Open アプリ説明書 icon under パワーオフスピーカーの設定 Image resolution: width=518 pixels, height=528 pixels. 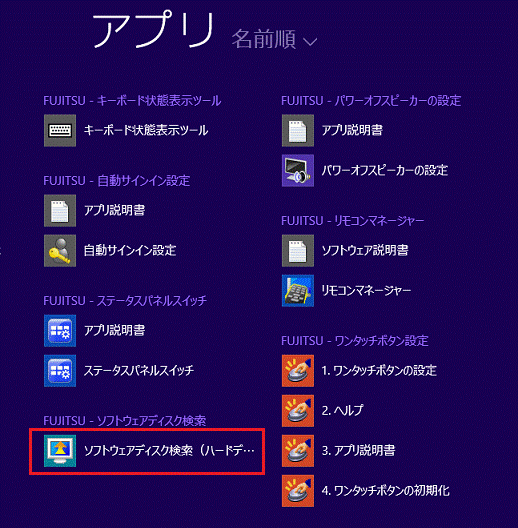click(298, 130)
